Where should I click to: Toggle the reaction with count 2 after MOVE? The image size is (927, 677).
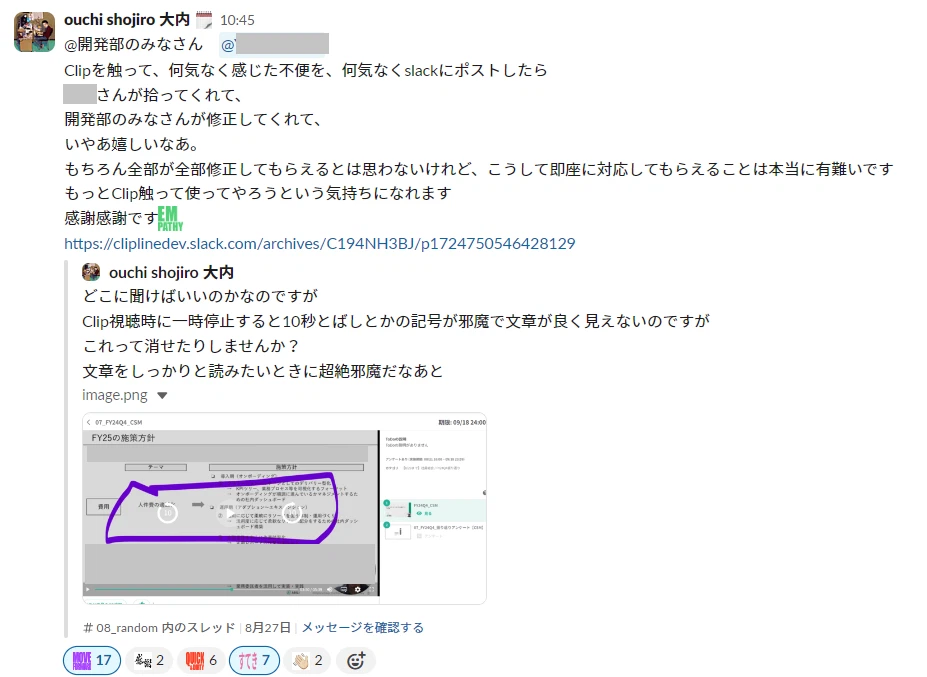(x=150, y=660)
